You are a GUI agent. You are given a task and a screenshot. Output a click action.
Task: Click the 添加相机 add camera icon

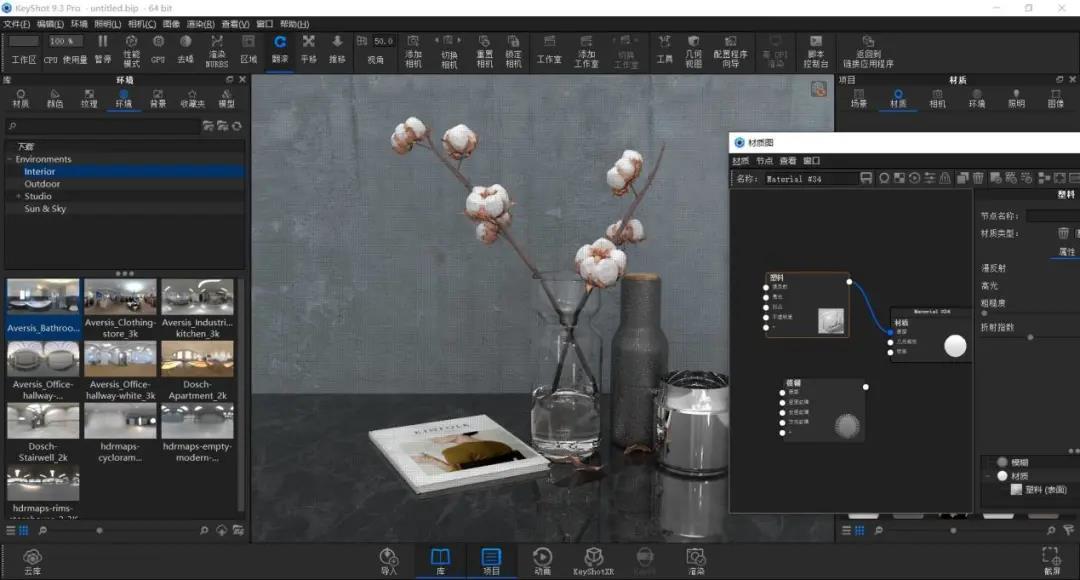(413, 52)
